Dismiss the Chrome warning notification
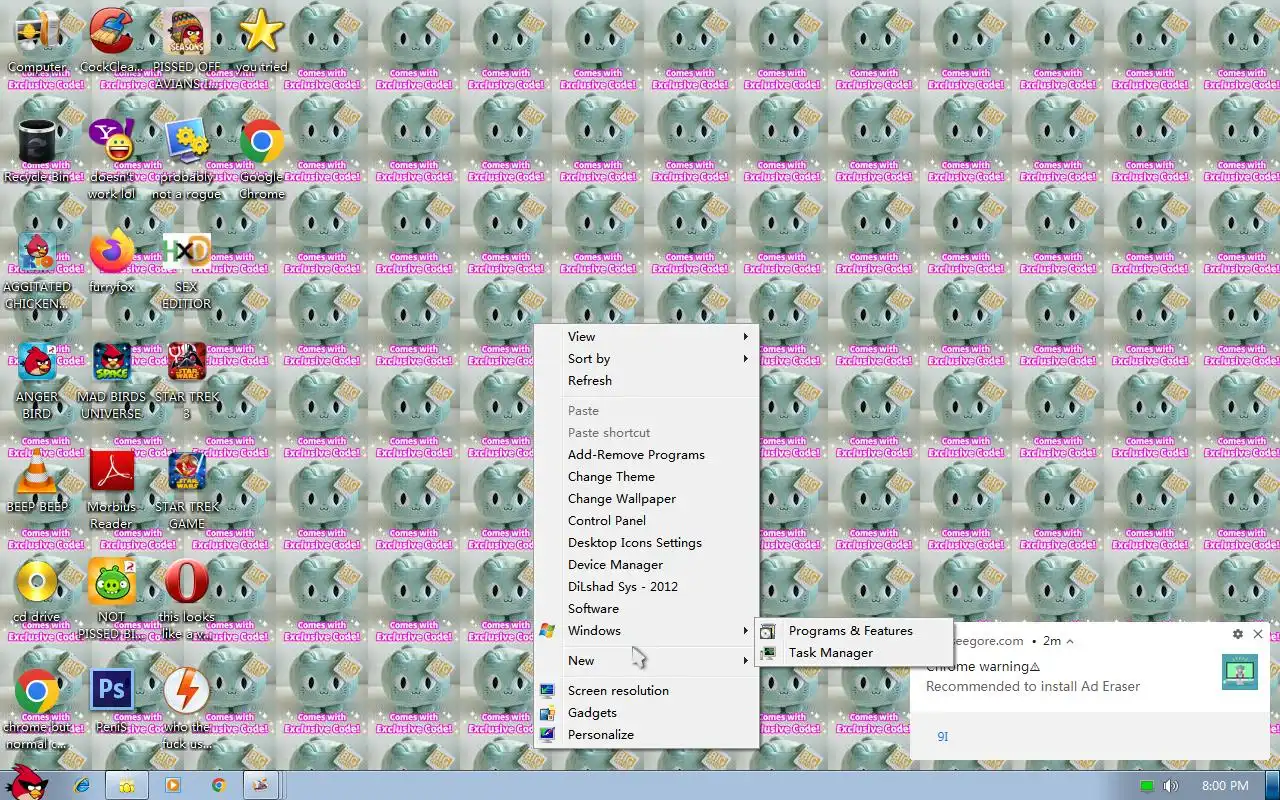The width and height of the screenshot is (1280, 800). click(1258, 634)
